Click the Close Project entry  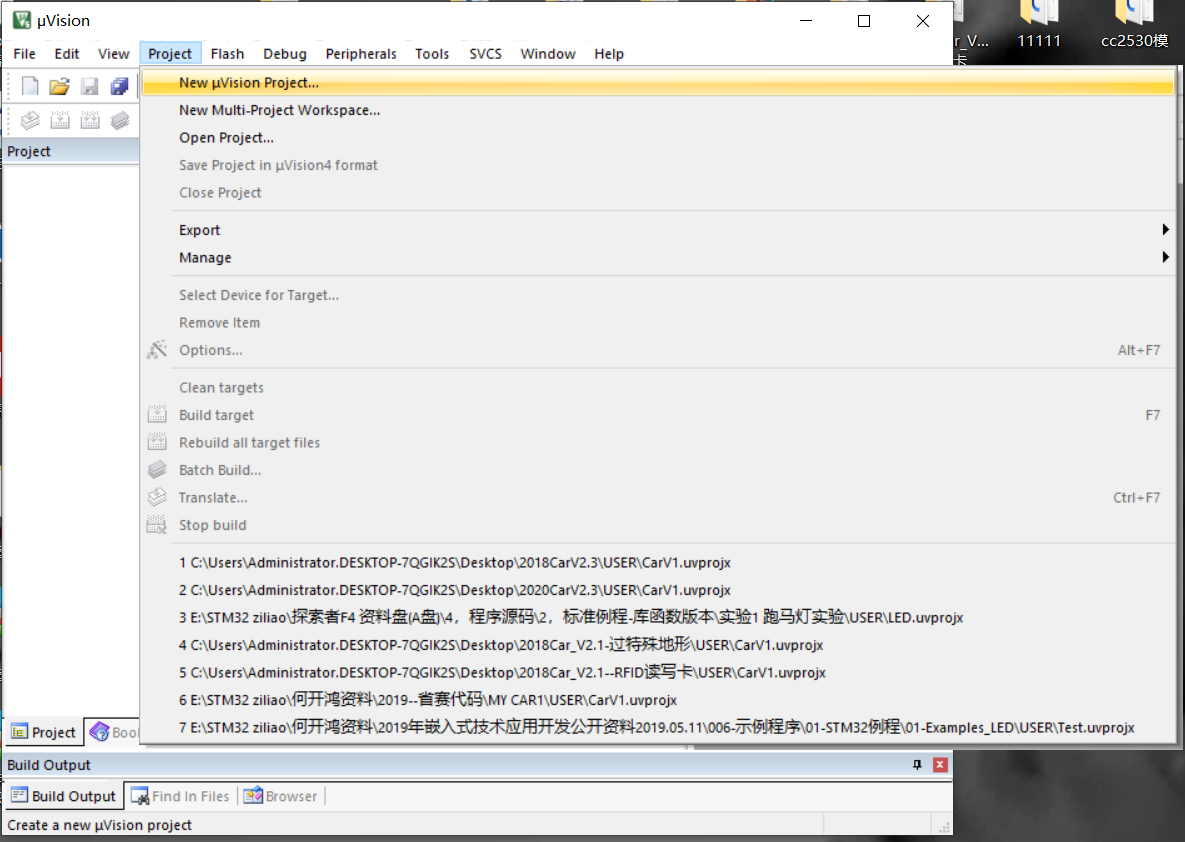coord(658,193)
